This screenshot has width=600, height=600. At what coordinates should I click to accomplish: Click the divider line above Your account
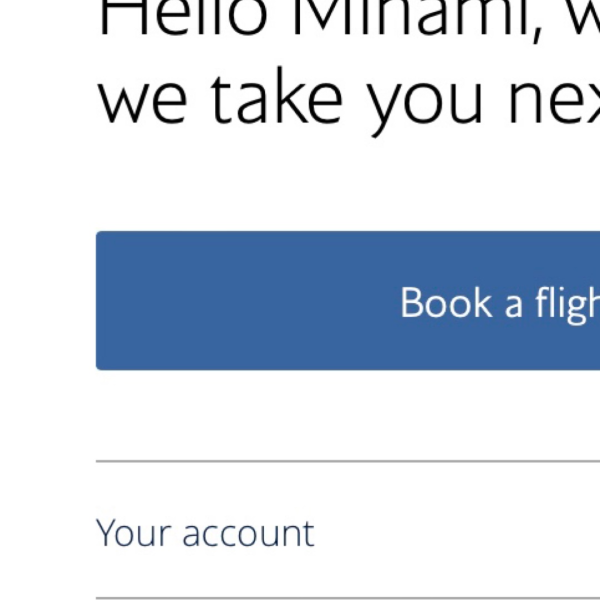click(x=348, y=461)
